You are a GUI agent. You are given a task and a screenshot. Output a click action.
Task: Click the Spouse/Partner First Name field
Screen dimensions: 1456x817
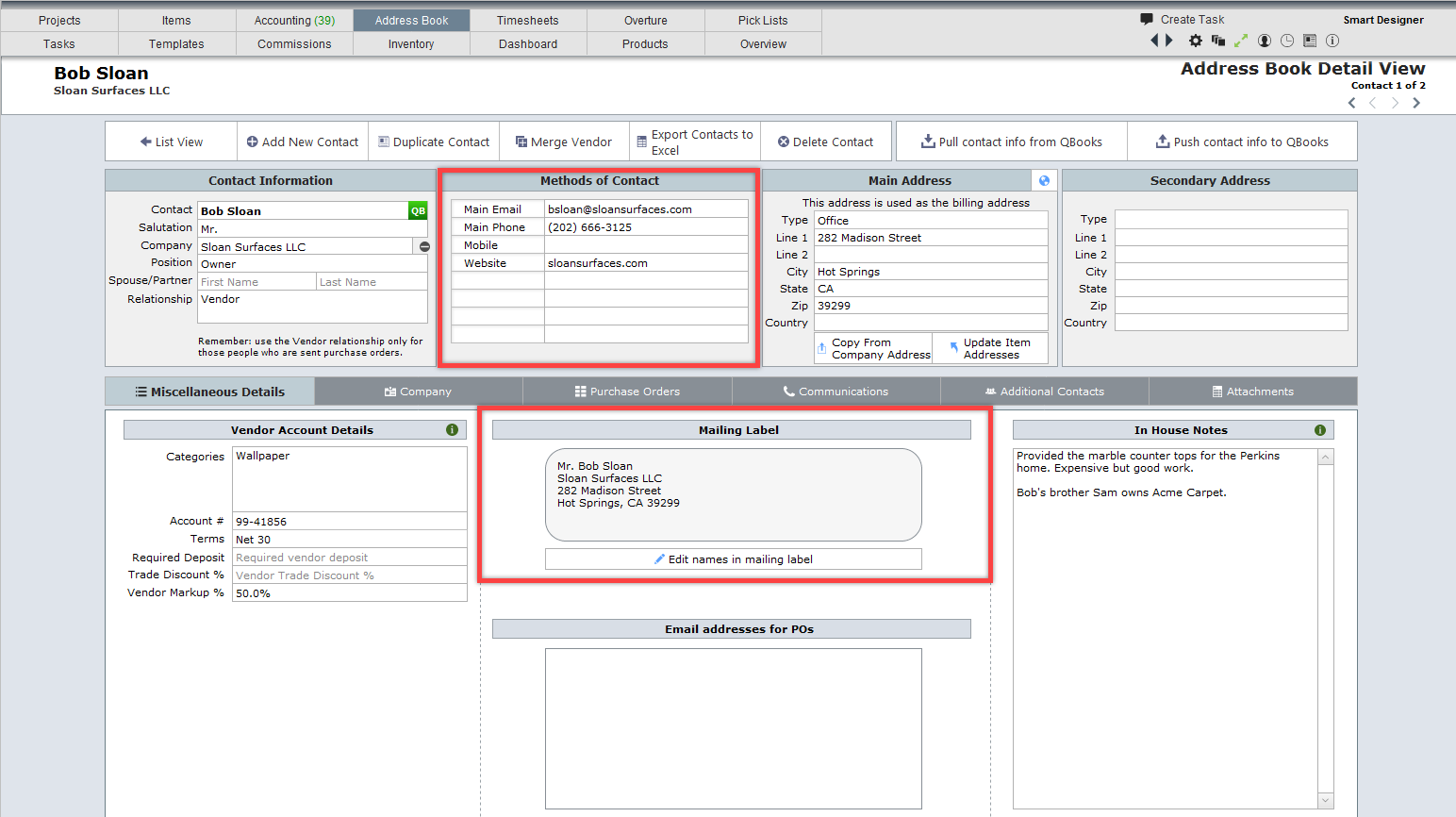[x=256, y=282]
